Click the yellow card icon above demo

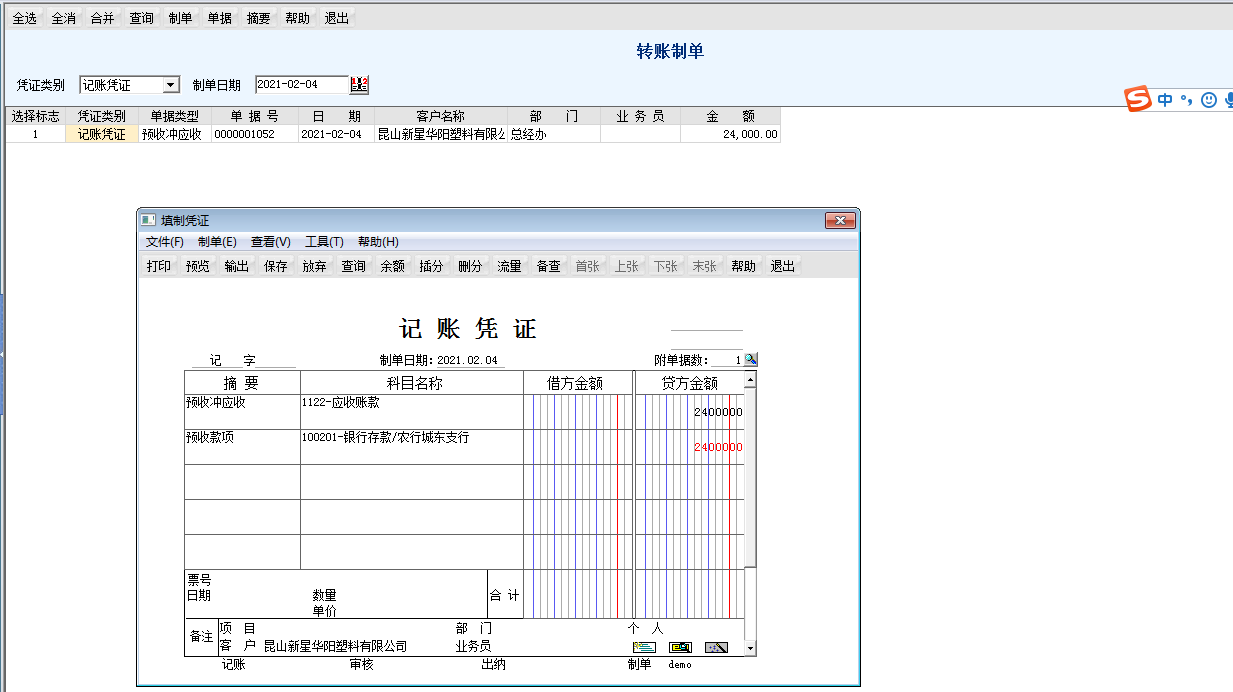tap(680, 647)
